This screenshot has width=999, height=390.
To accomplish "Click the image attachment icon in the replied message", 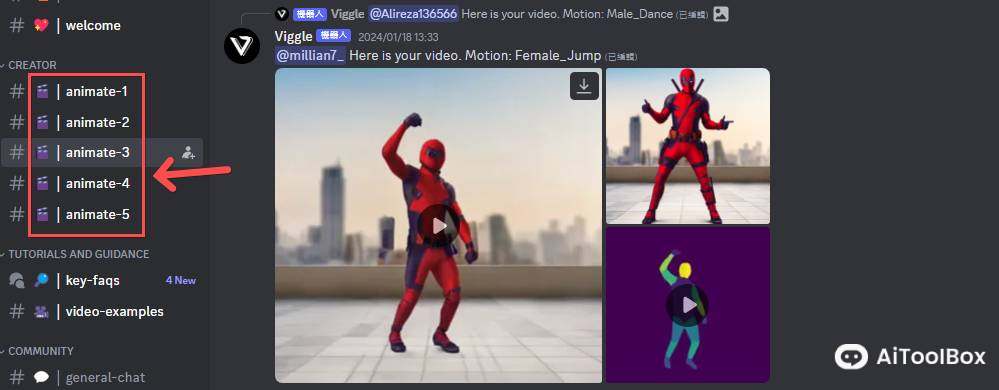I will [x=721, y=13].
